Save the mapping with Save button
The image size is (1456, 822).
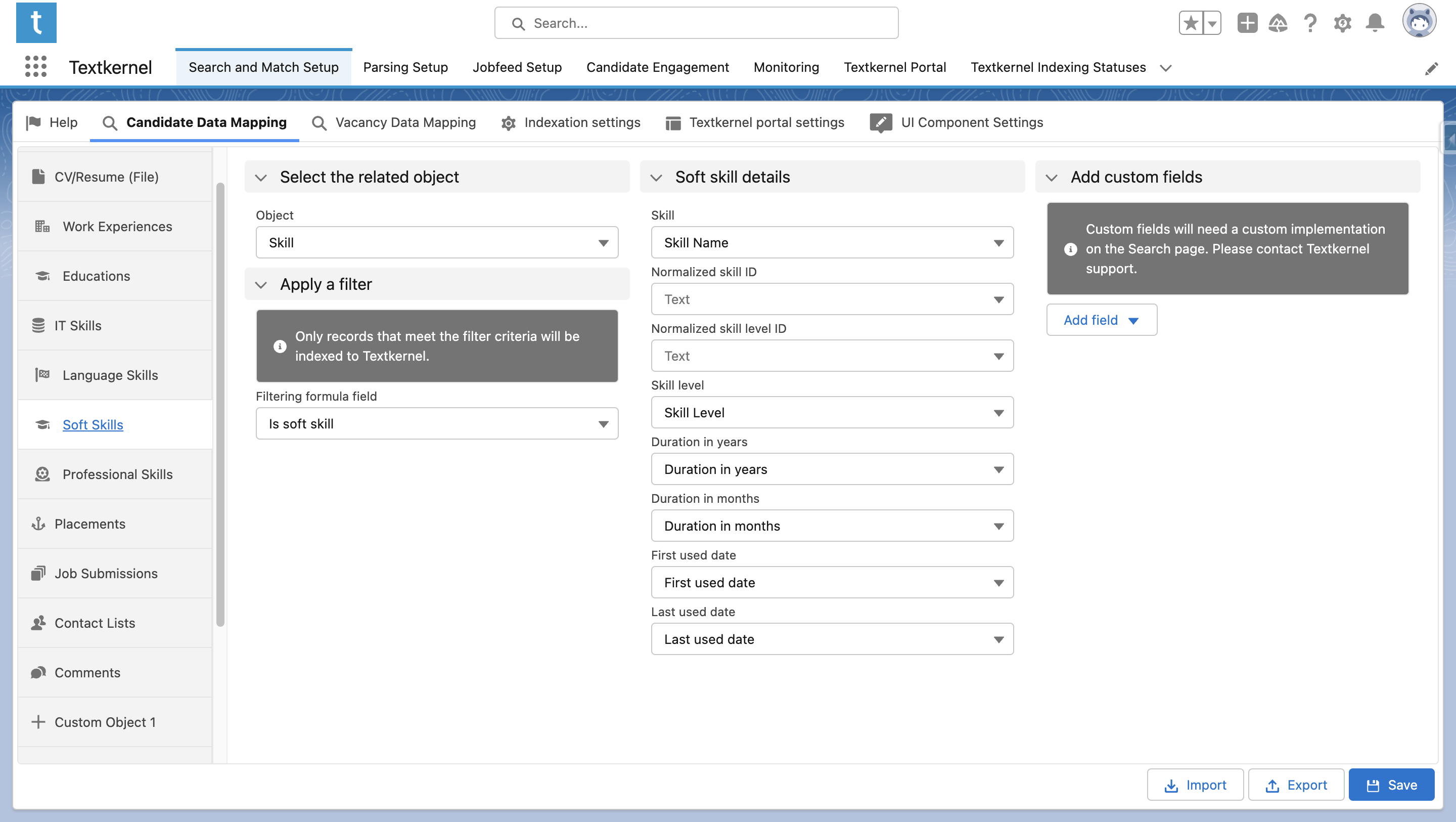(1391, 785)
